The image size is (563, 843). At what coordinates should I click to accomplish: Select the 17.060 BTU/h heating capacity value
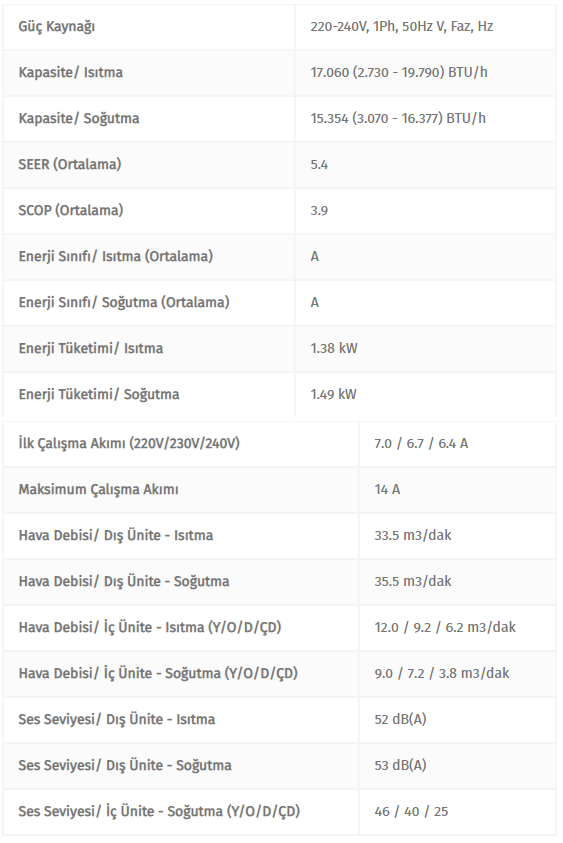tap(398, 72)
